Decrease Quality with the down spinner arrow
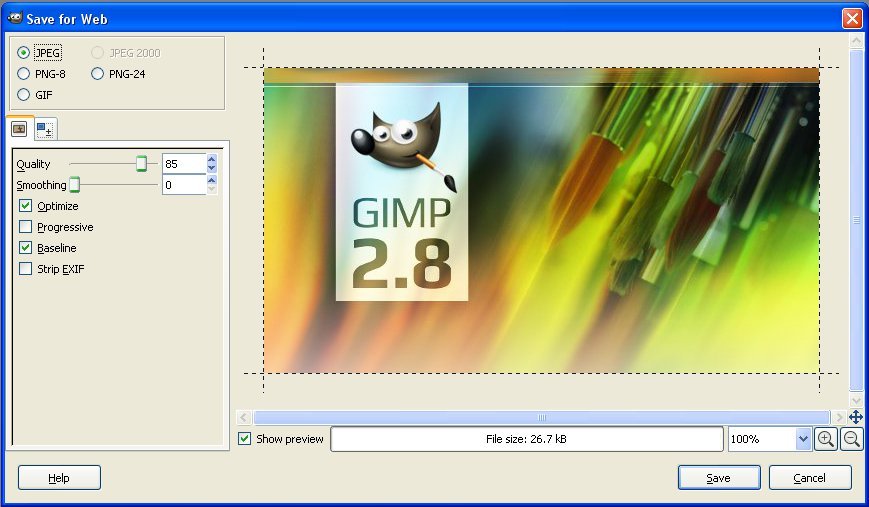This screenshot has height=507, width=869. [x=212, y=168]
